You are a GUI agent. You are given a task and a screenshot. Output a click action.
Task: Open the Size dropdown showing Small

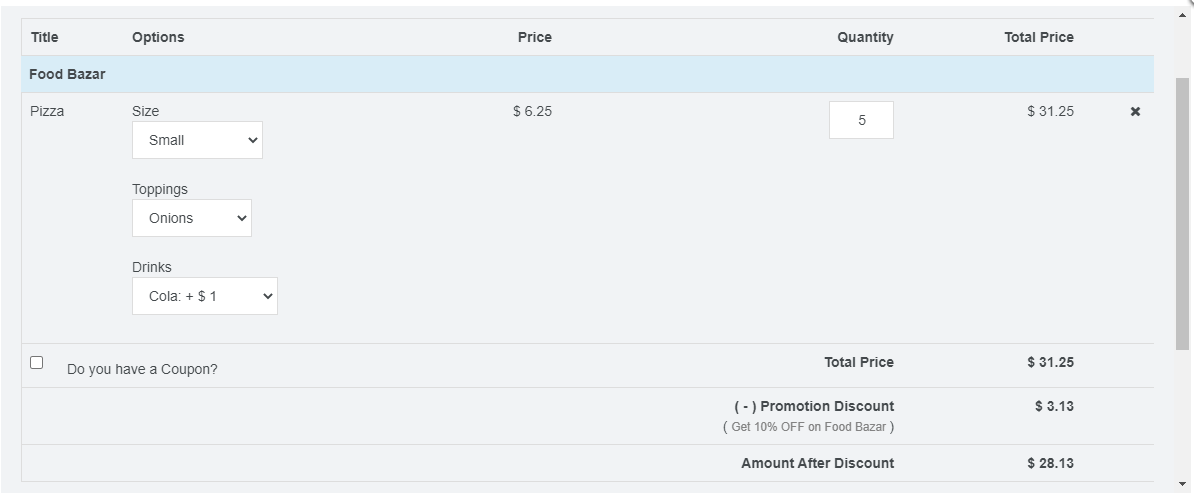(197, 140)
